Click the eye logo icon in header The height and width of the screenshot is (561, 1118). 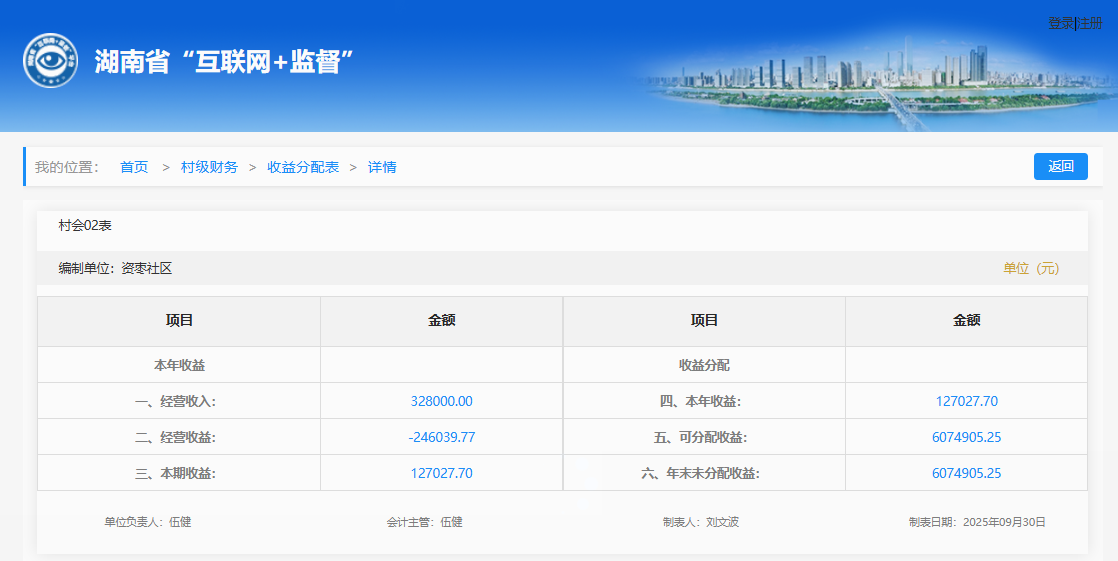coord(50,61)
